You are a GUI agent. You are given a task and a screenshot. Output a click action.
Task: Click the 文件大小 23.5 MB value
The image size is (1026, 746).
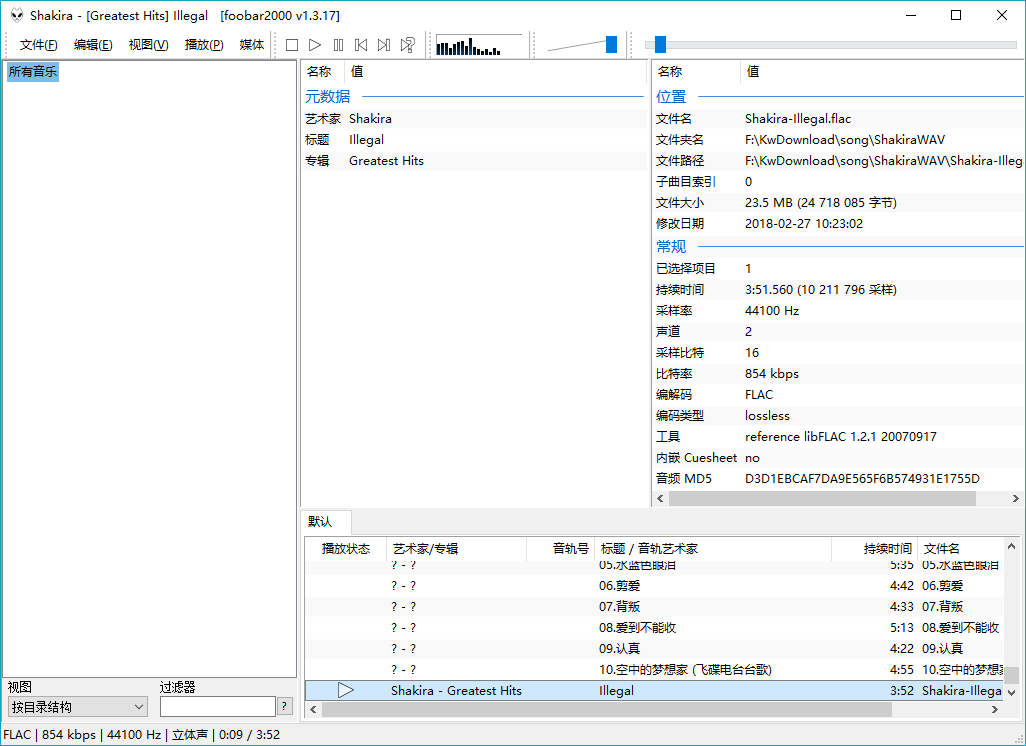click(821, 202)
